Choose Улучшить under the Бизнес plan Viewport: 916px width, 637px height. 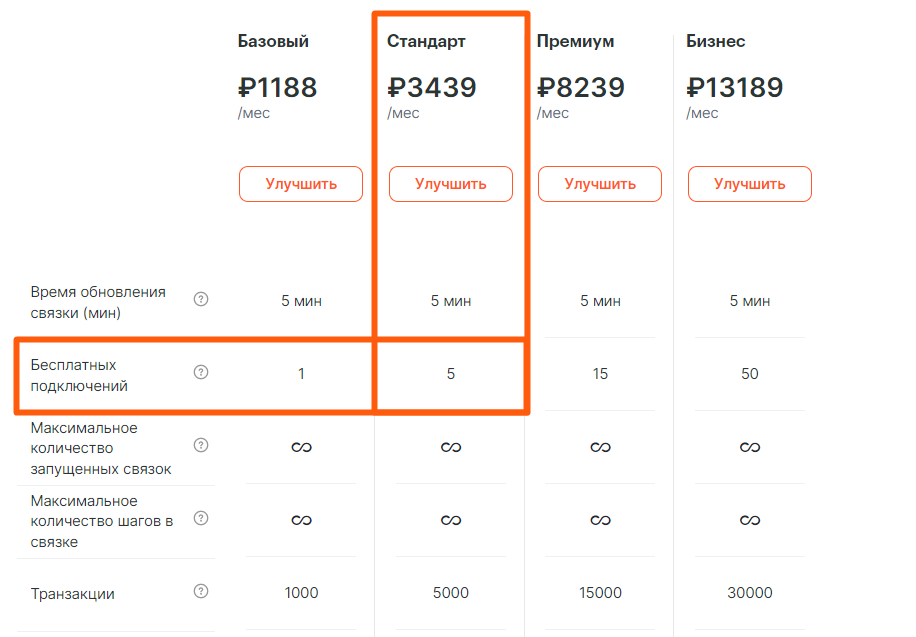(749, 184)
